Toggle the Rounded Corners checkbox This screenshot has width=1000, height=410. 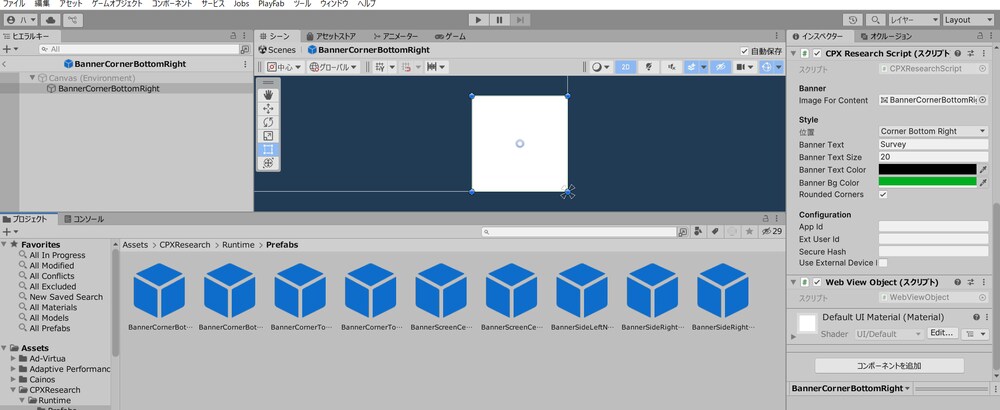(x=883, y=194)
